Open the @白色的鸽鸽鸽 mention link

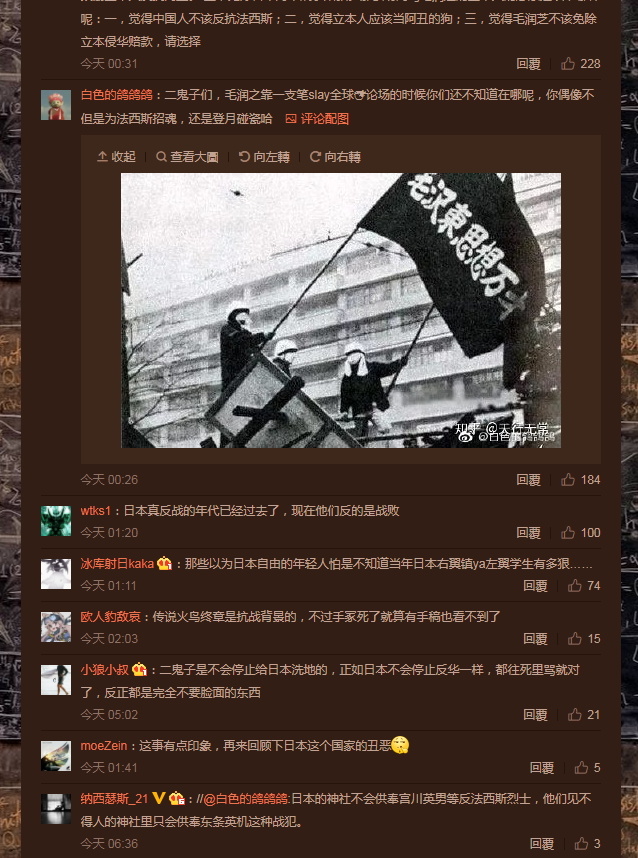click(246, 799)
